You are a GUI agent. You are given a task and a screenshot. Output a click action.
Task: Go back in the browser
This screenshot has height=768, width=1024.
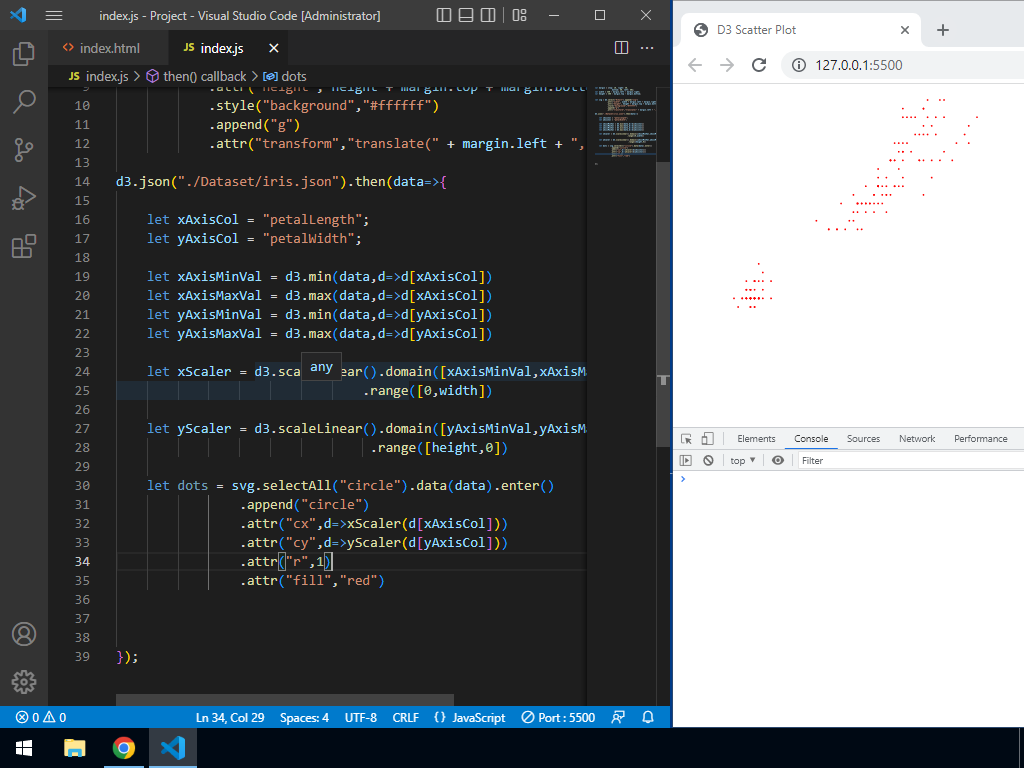coord(696,65)
